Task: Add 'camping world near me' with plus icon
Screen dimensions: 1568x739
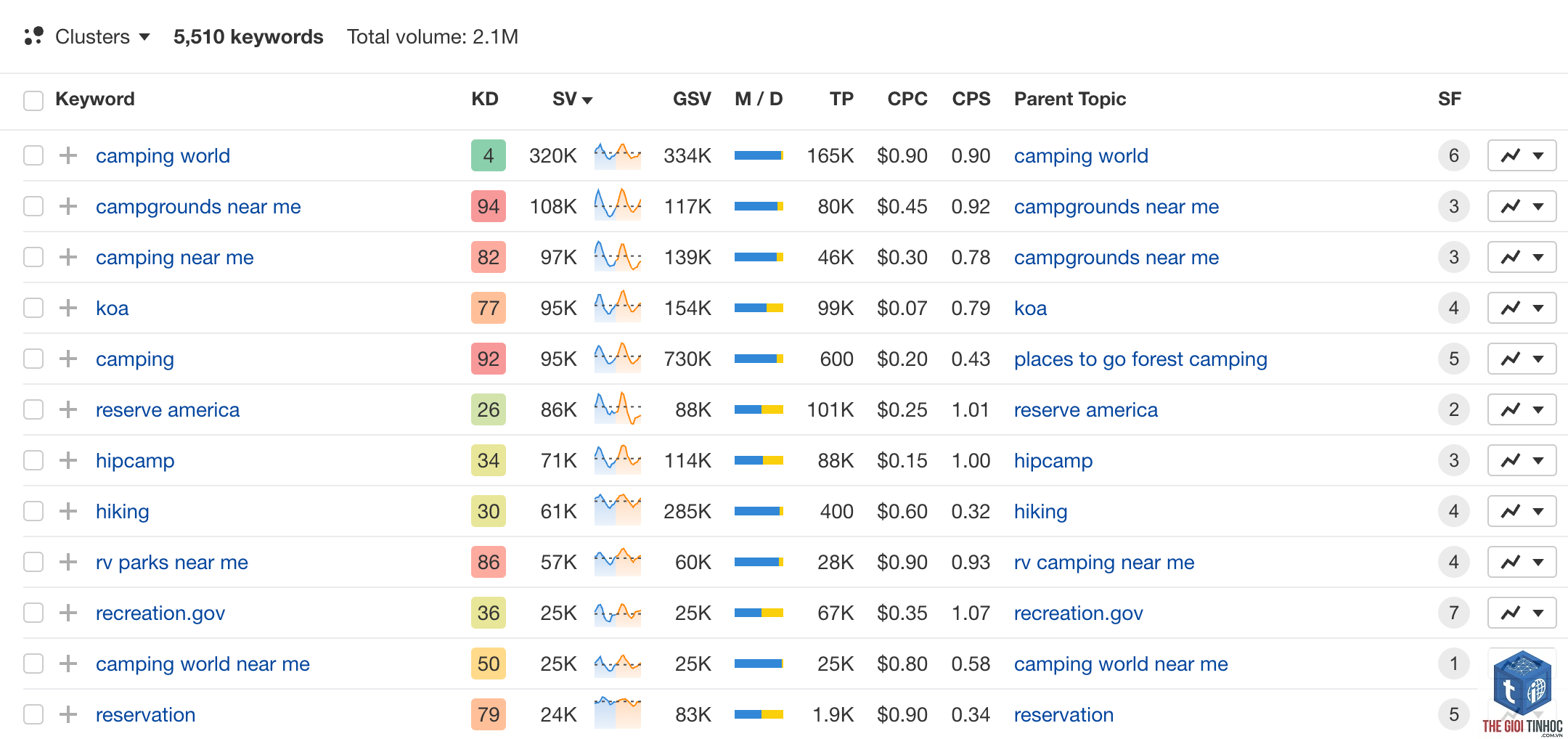Action: coord(68,664)
